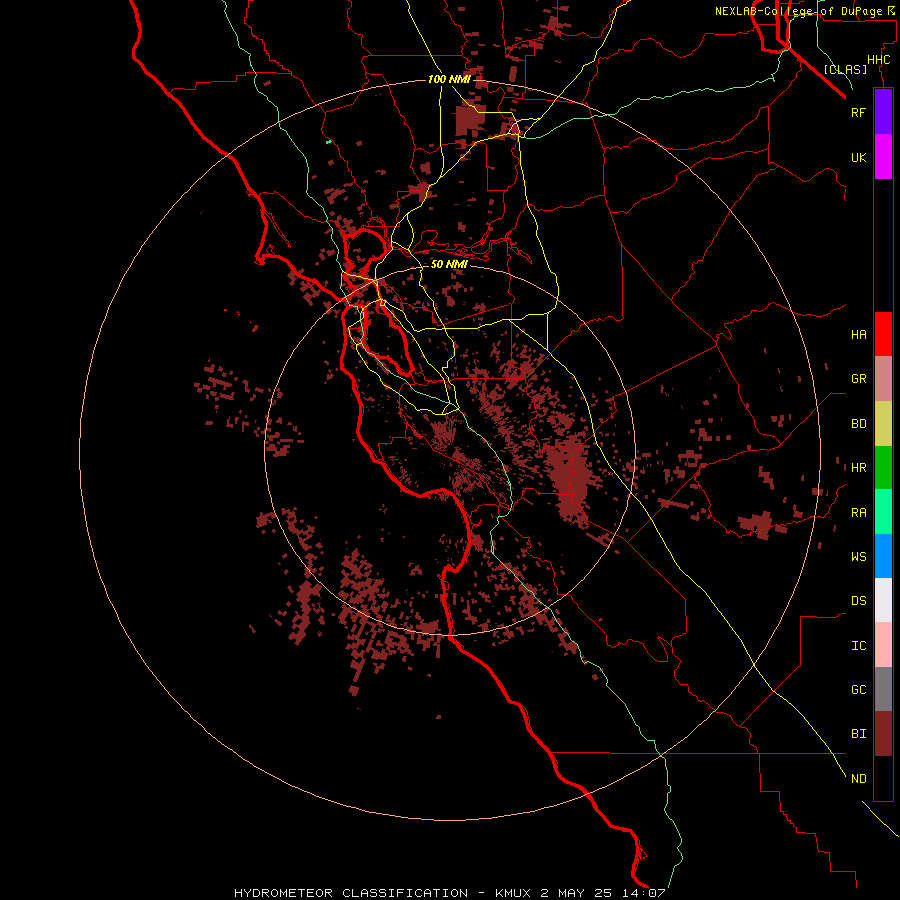Select the gray GC legend swatch

click(x=883, y=689)
